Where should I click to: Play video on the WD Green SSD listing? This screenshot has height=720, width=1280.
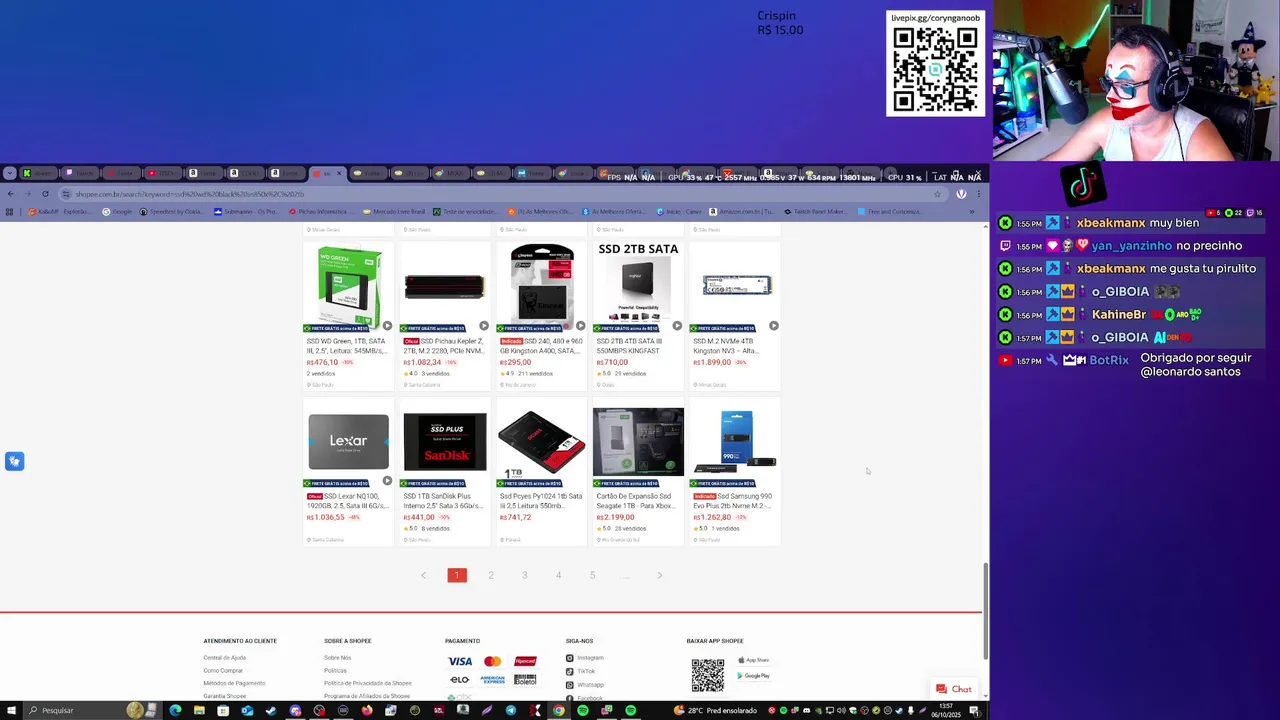click(387, 326)
